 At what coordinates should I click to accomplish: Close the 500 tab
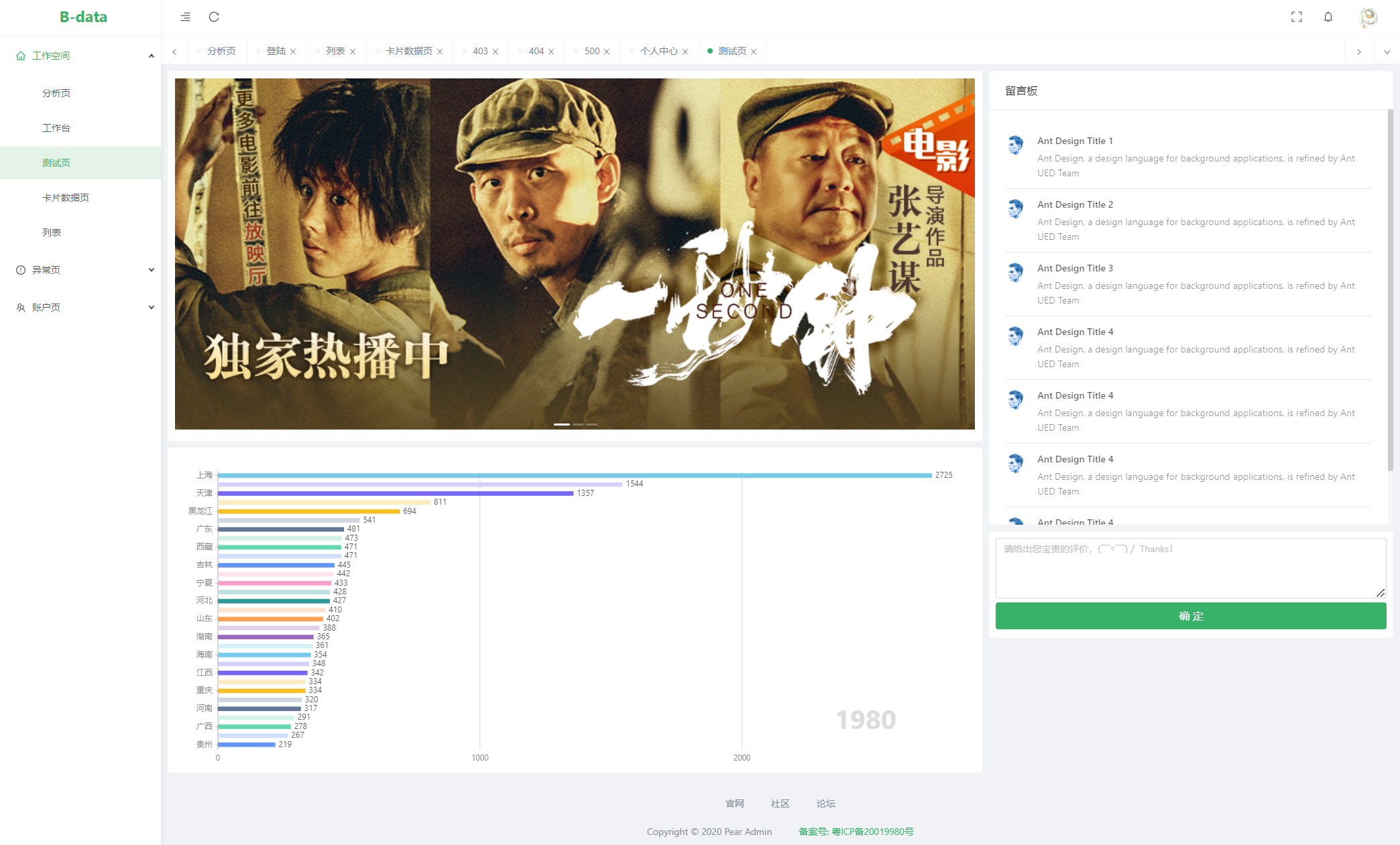607,52
